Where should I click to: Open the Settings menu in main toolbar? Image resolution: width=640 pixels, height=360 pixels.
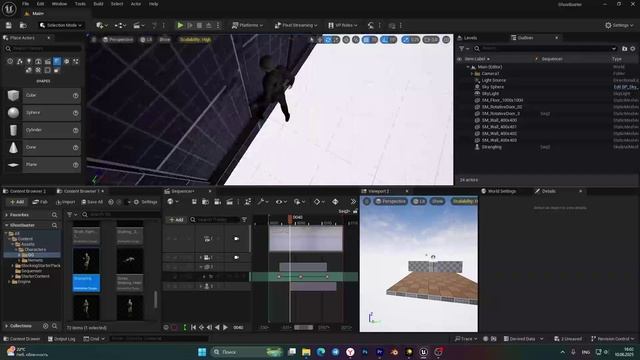(619, 25)
